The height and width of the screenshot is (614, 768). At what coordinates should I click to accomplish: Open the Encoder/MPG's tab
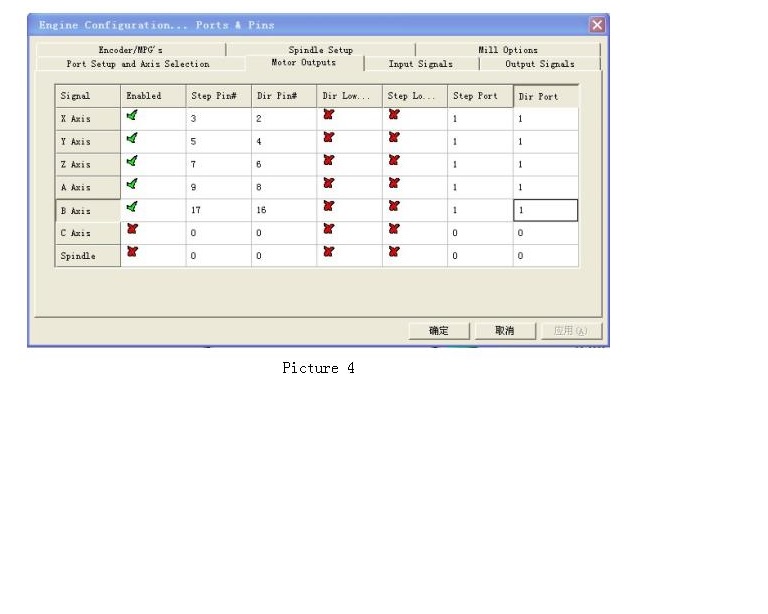pyautogui.click(x=130, y=50)
